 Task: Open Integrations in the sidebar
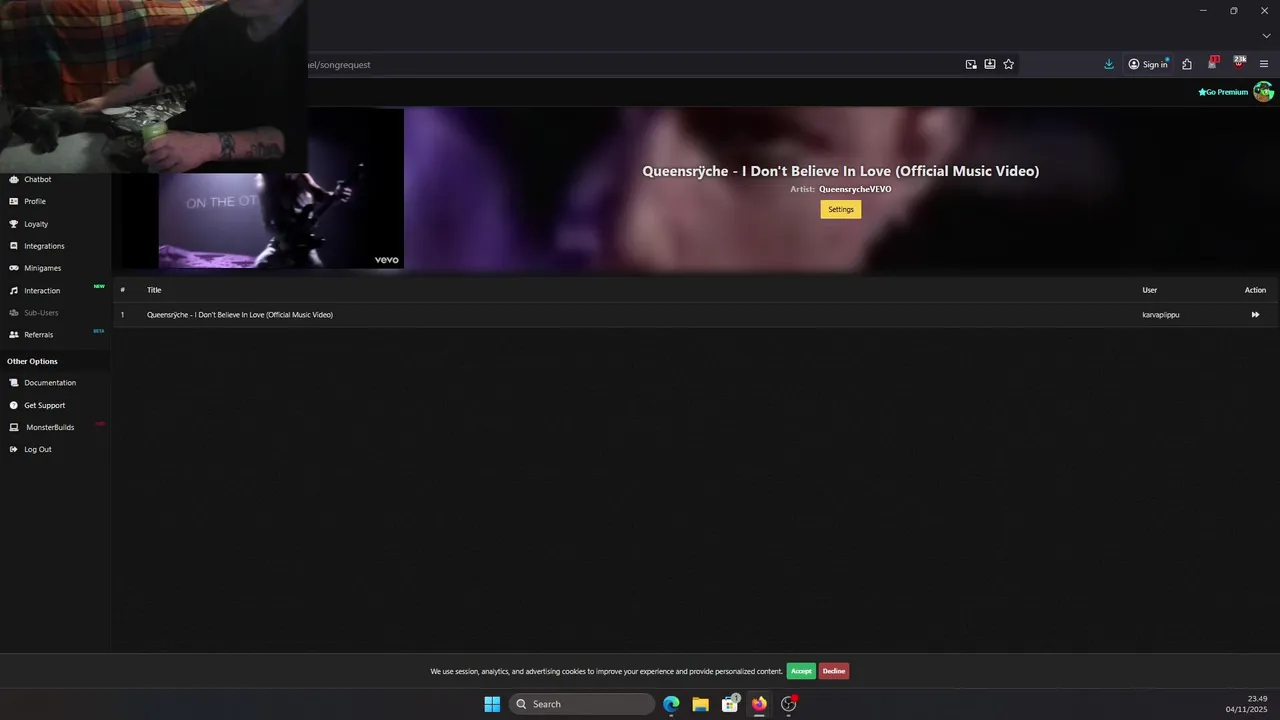point(44,246)
